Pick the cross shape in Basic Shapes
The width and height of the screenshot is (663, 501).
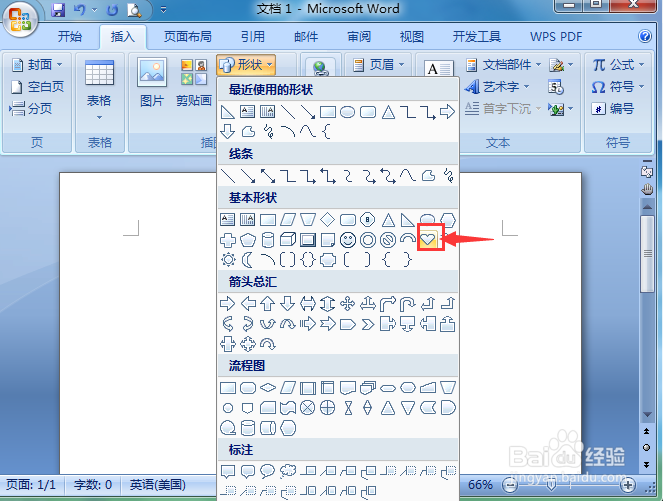(228, 240)
